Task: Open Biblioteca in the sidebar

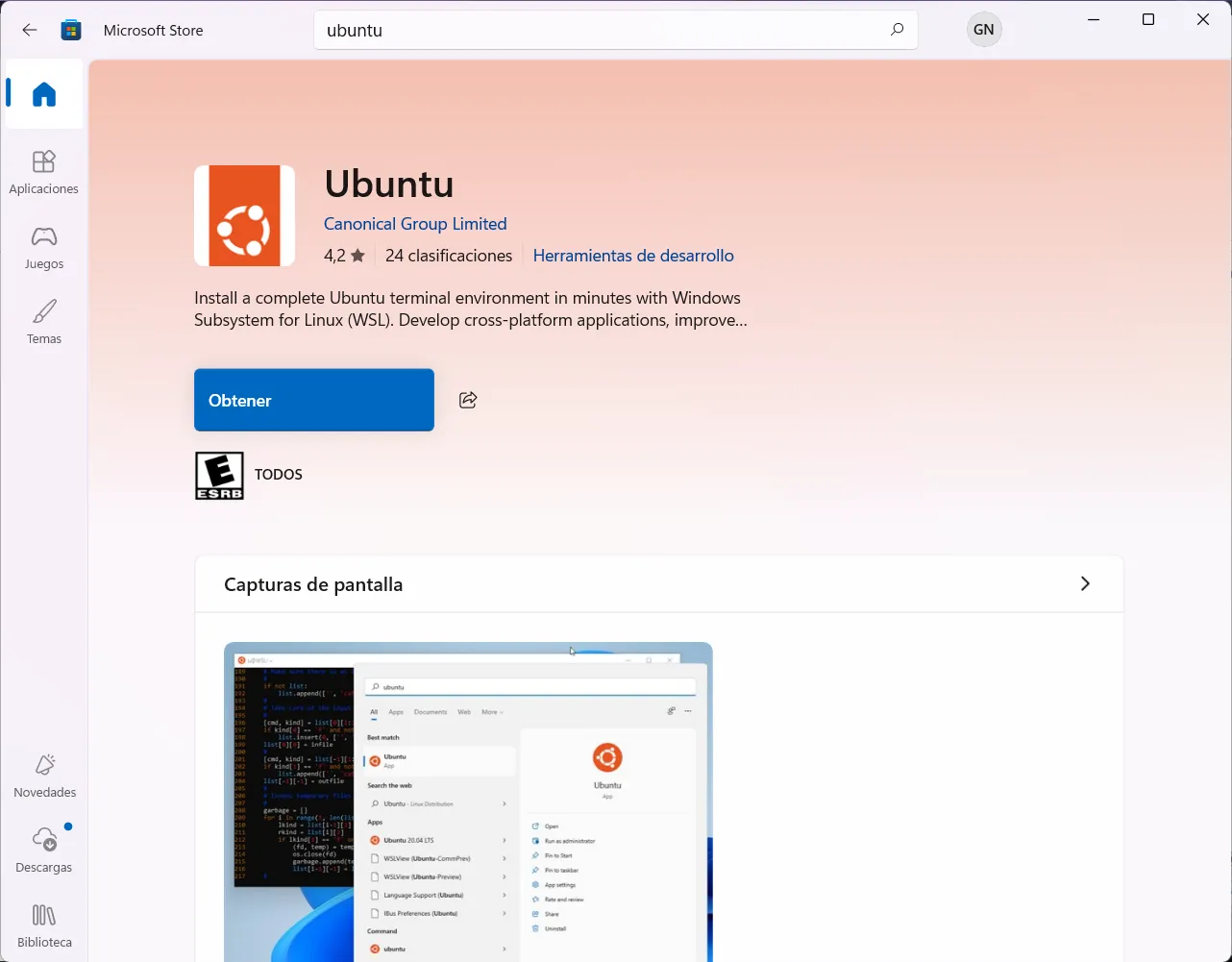Action: [x=44, y=926]
